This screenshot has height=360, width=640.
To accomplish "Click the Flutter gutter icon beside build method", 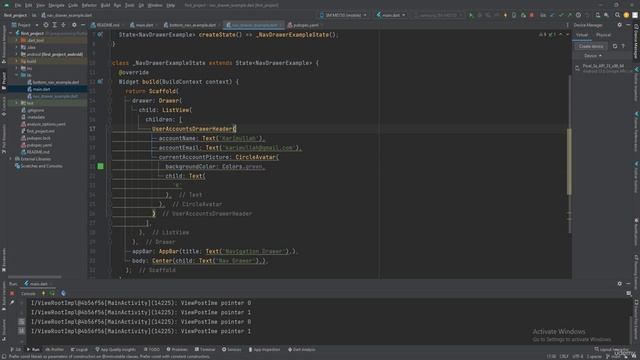I will click(x=100, y=82).
